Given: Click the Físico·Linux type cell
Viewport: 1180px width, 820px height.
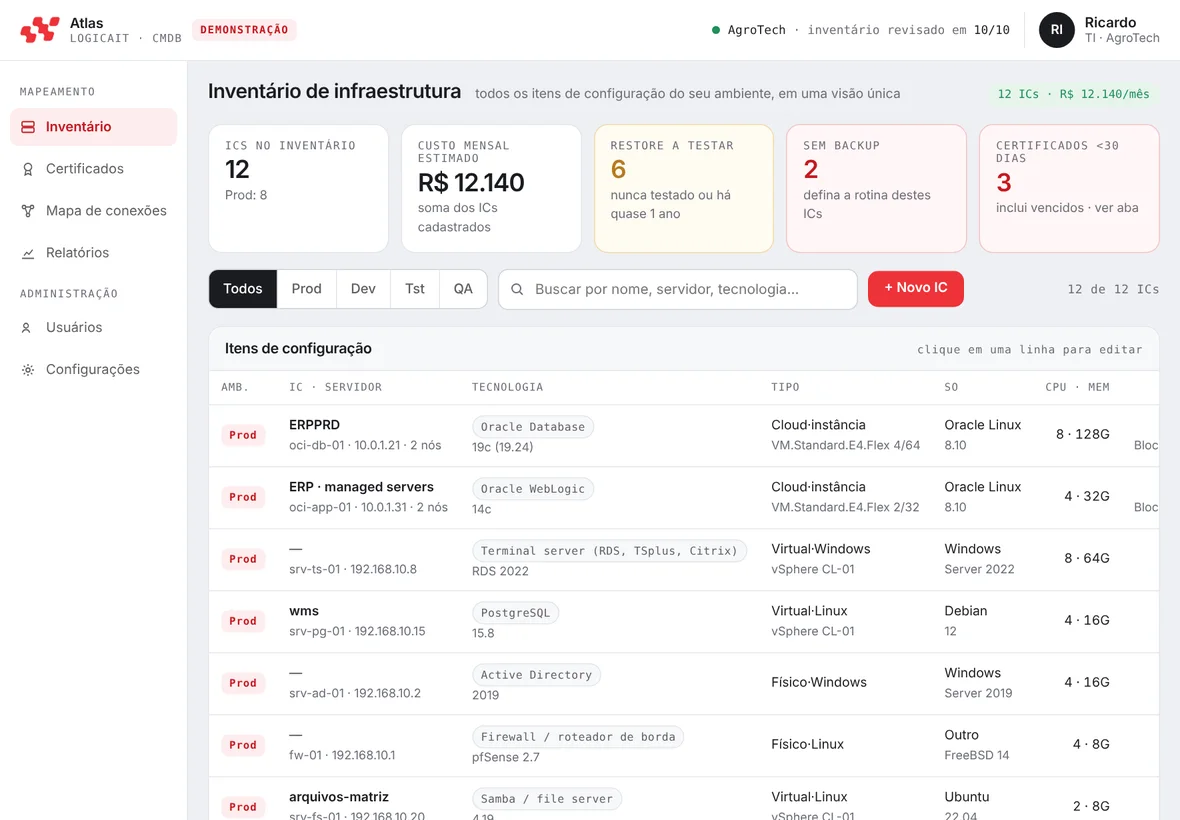Looking at the screenshot, I should coord(807,744).
